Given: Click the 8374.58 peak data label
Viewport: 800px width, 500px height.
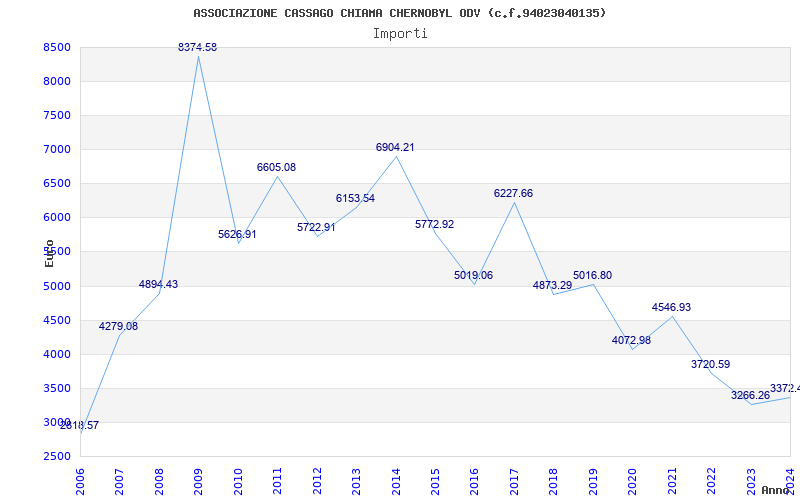Looking at the screenshot, I should (x=197, y=47).
